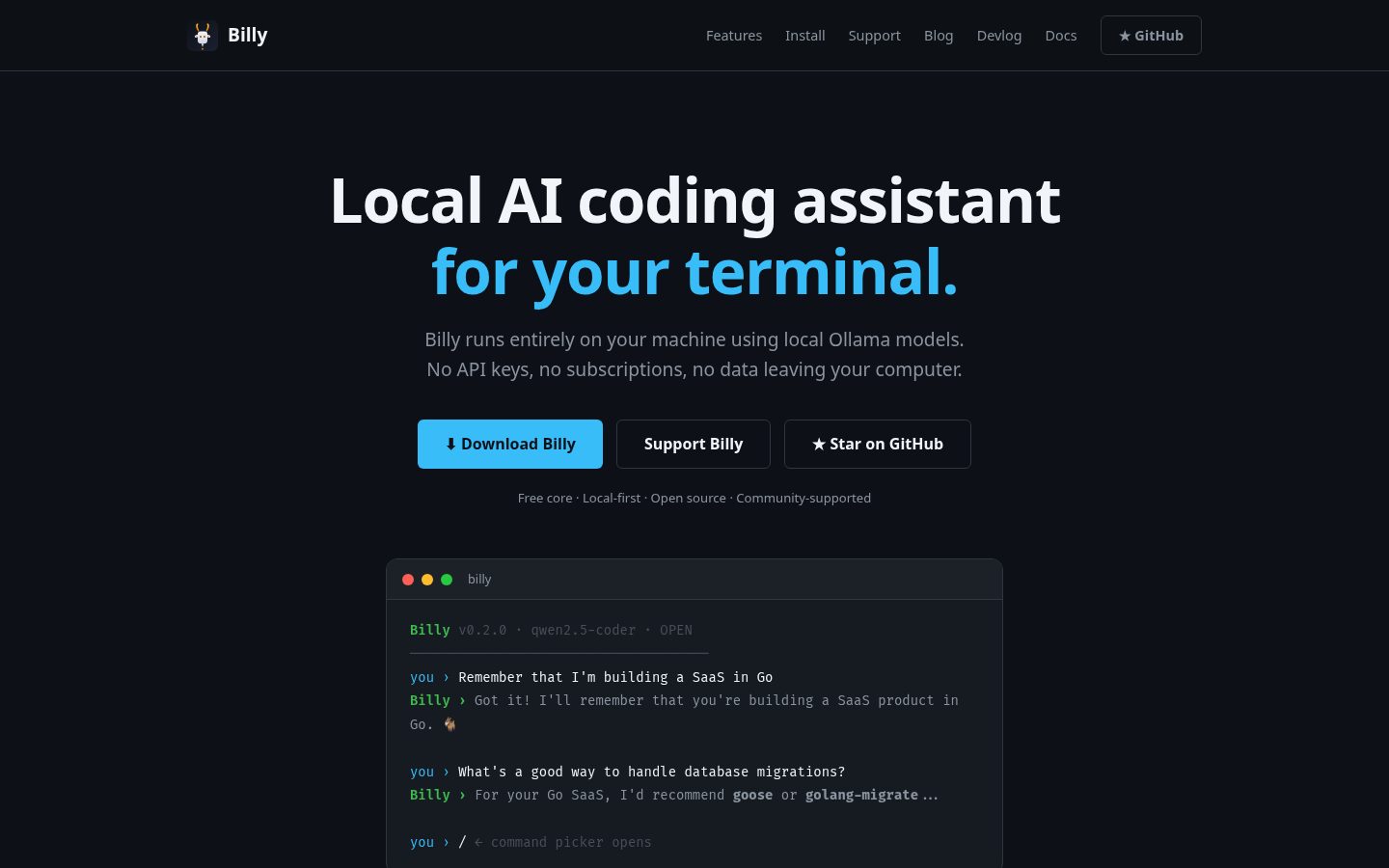This screenshot has width=1389, height=868.
Task: Open the Support nav link
Action: coord(875,36)
